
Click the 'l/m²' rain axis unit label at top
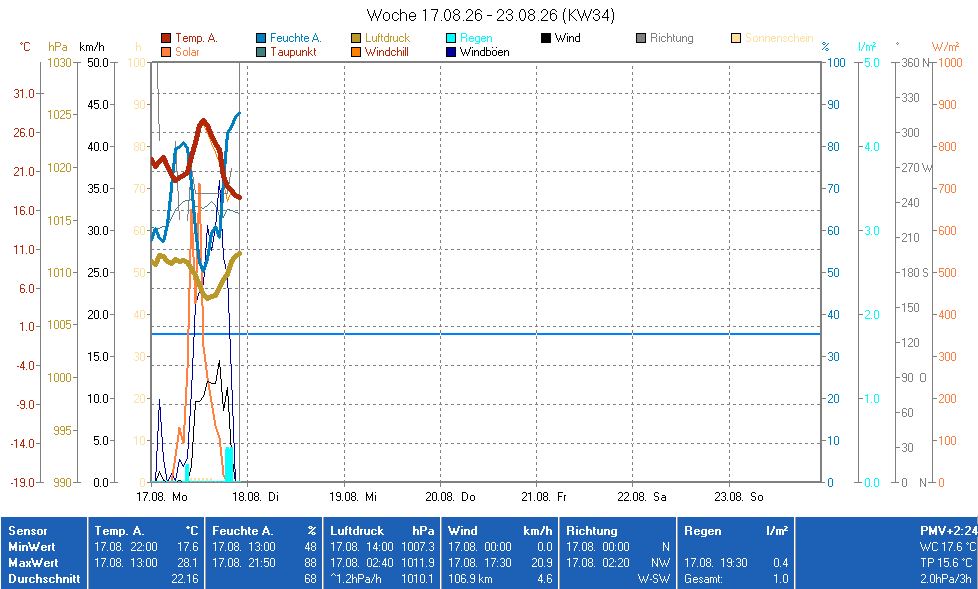point(867,47)
